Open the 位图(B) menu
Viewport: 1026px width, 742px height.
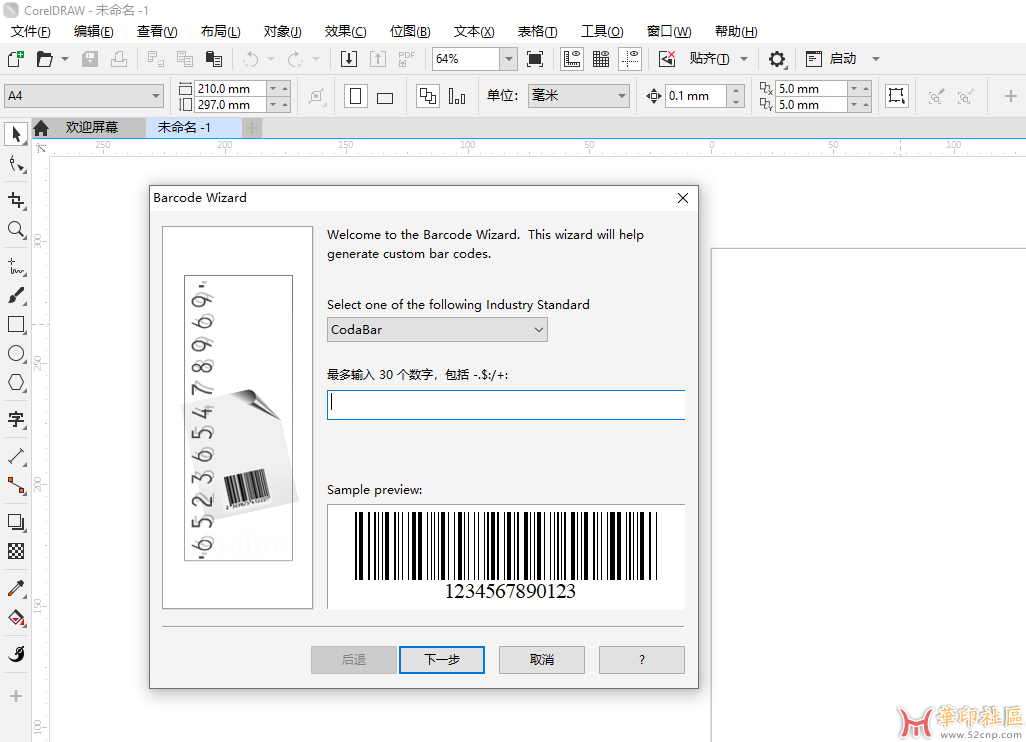(x=410, y=31)
